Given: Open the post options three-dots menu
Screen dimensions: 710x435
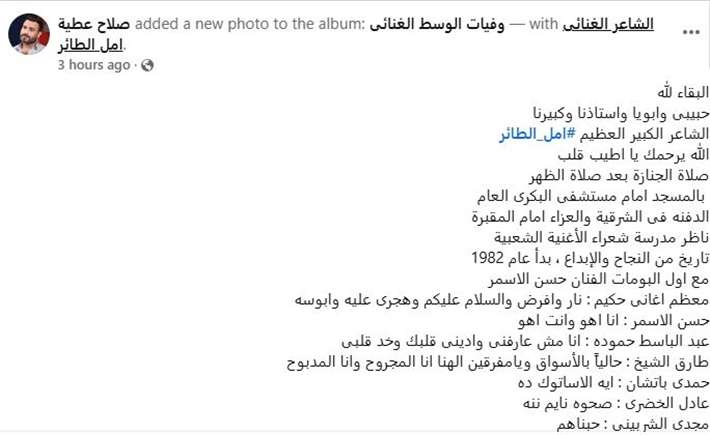Looking at the screenshot, I should coord(690,32).
